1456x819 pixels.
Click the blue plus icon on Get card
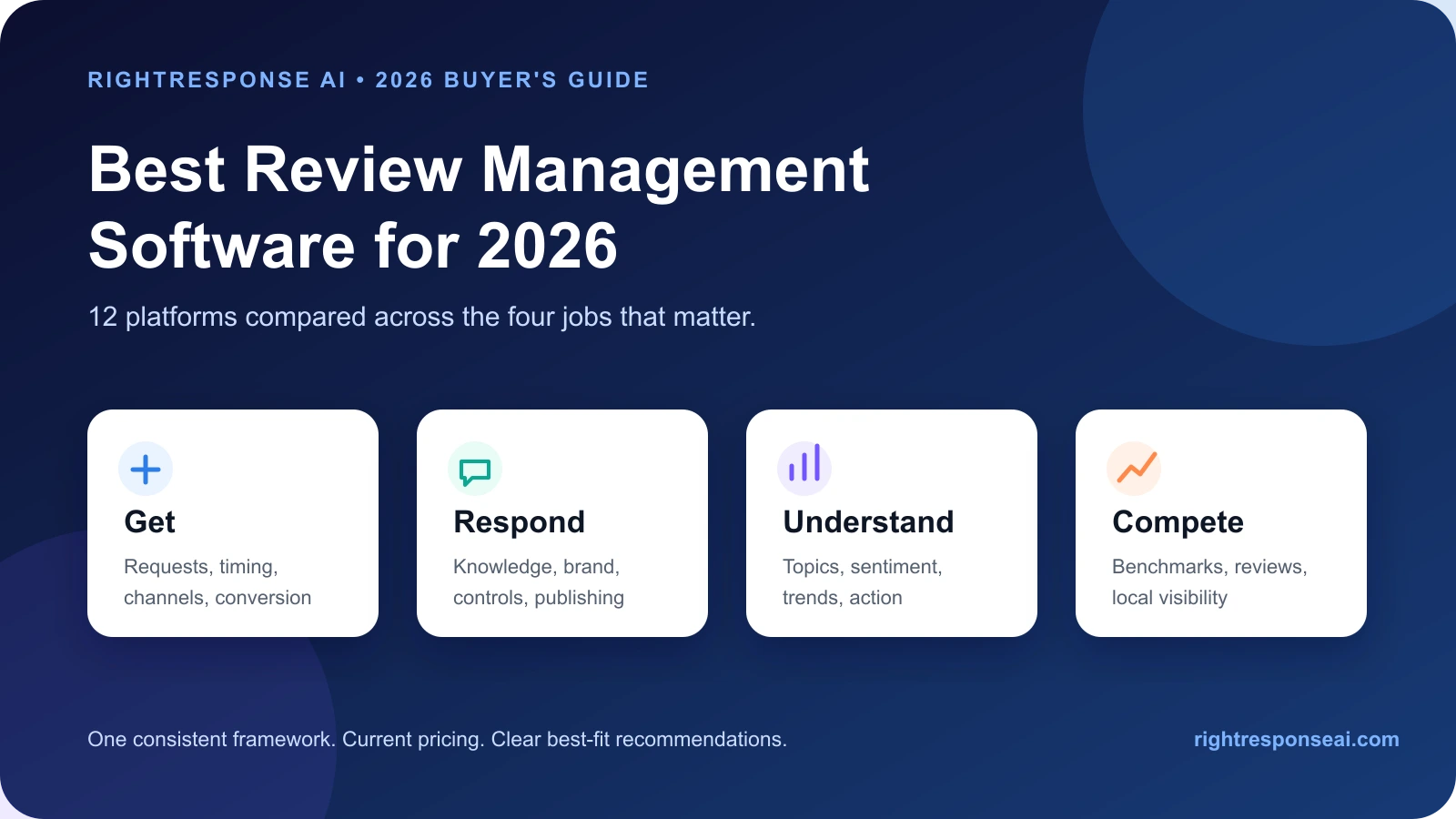(146, 469)
